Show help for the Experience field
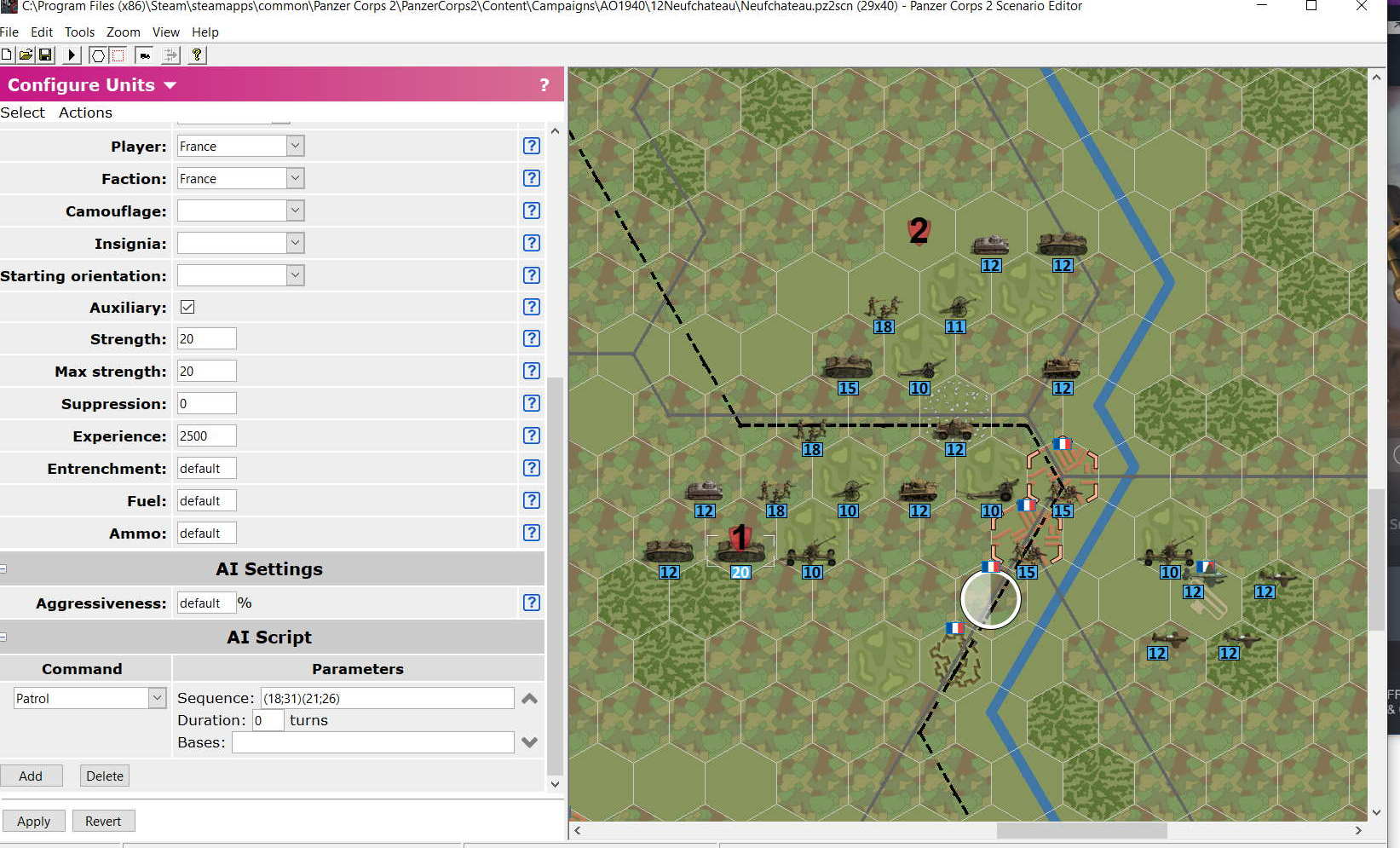The image size is (1400, 848). (532, 436)
